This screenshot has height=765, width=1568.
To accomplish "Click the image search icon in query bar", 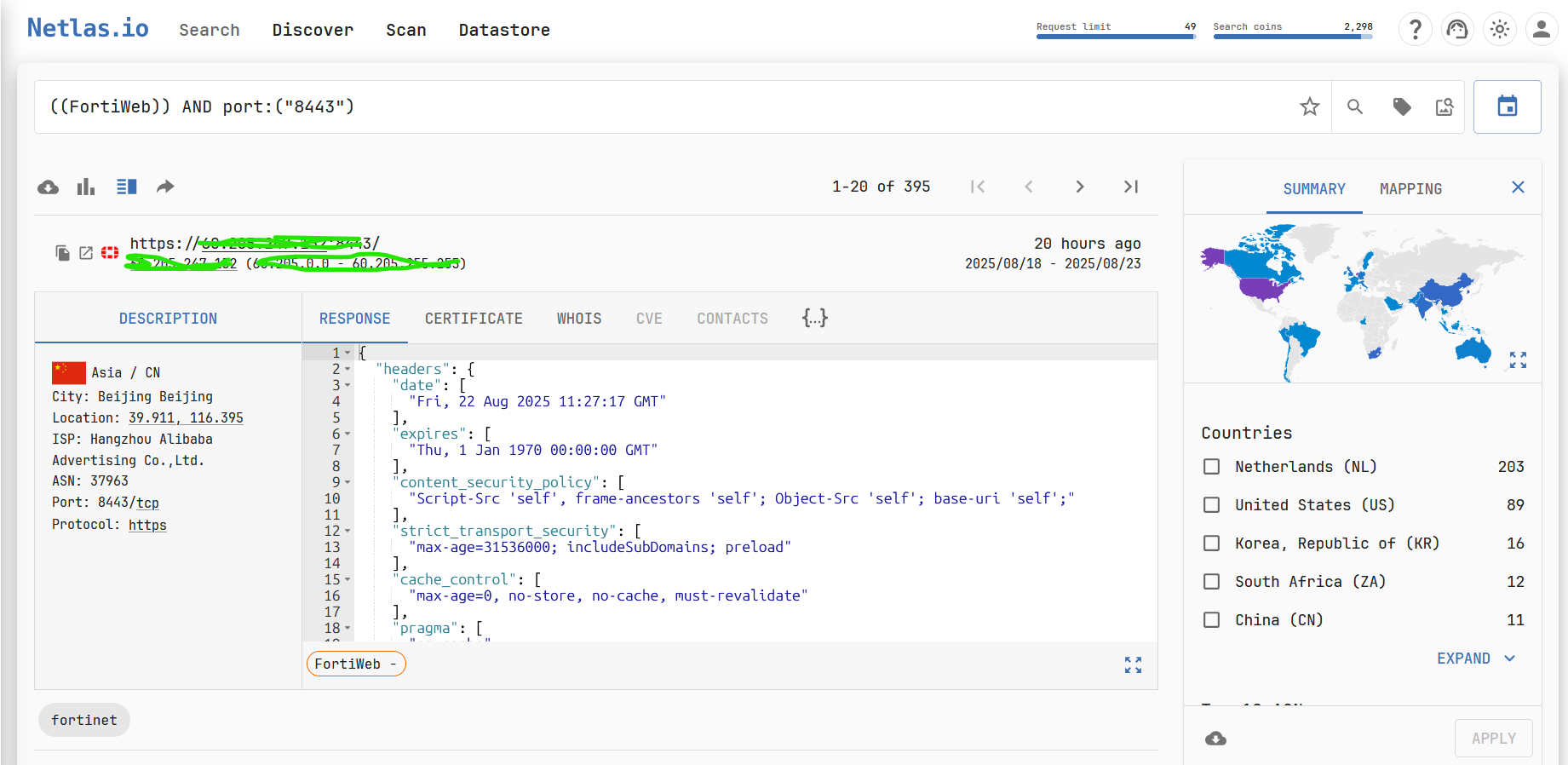I will 1445,106.
